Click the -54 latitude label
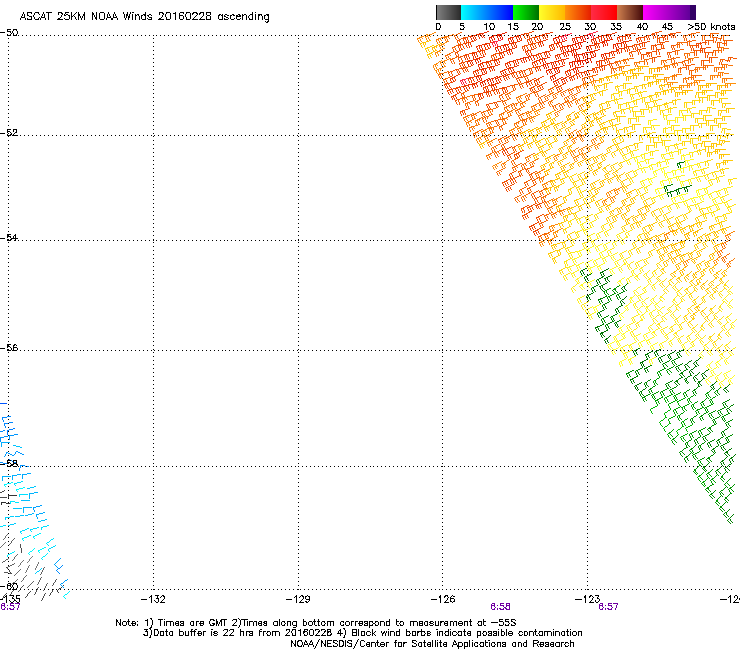Screen dimensions: 740x650 click(x=9, y=237)
